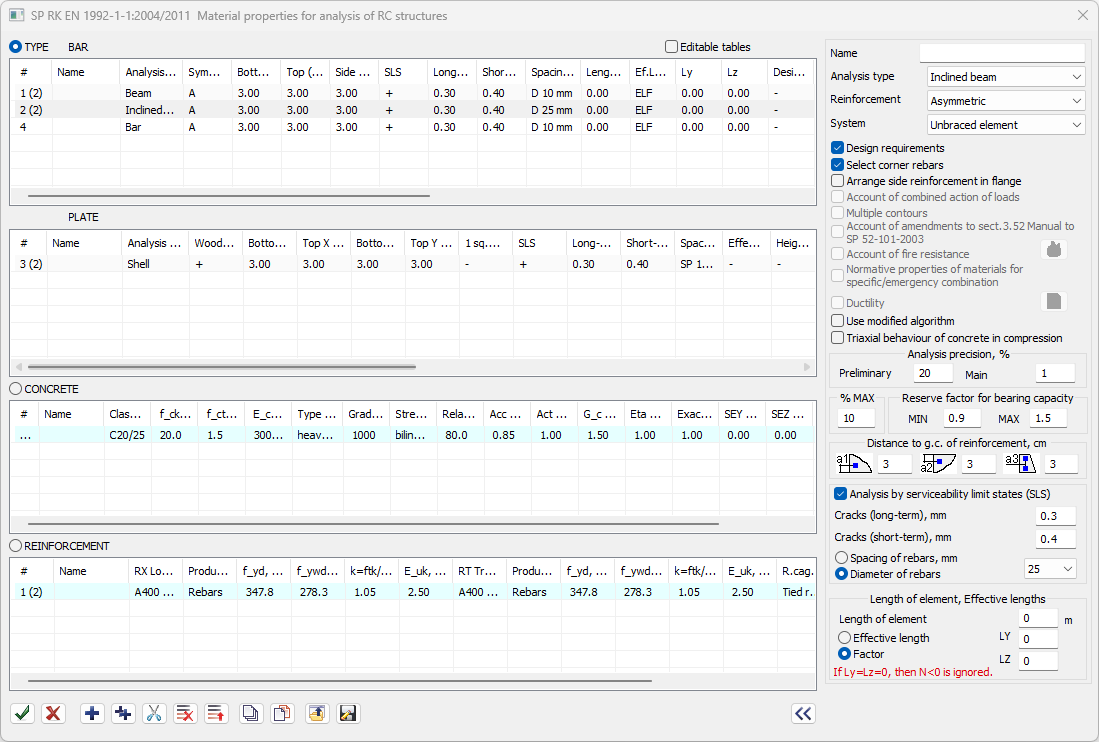Click the open-folder load icon
The width and height of the screenshot is (1099, 742).
(316, 713)
